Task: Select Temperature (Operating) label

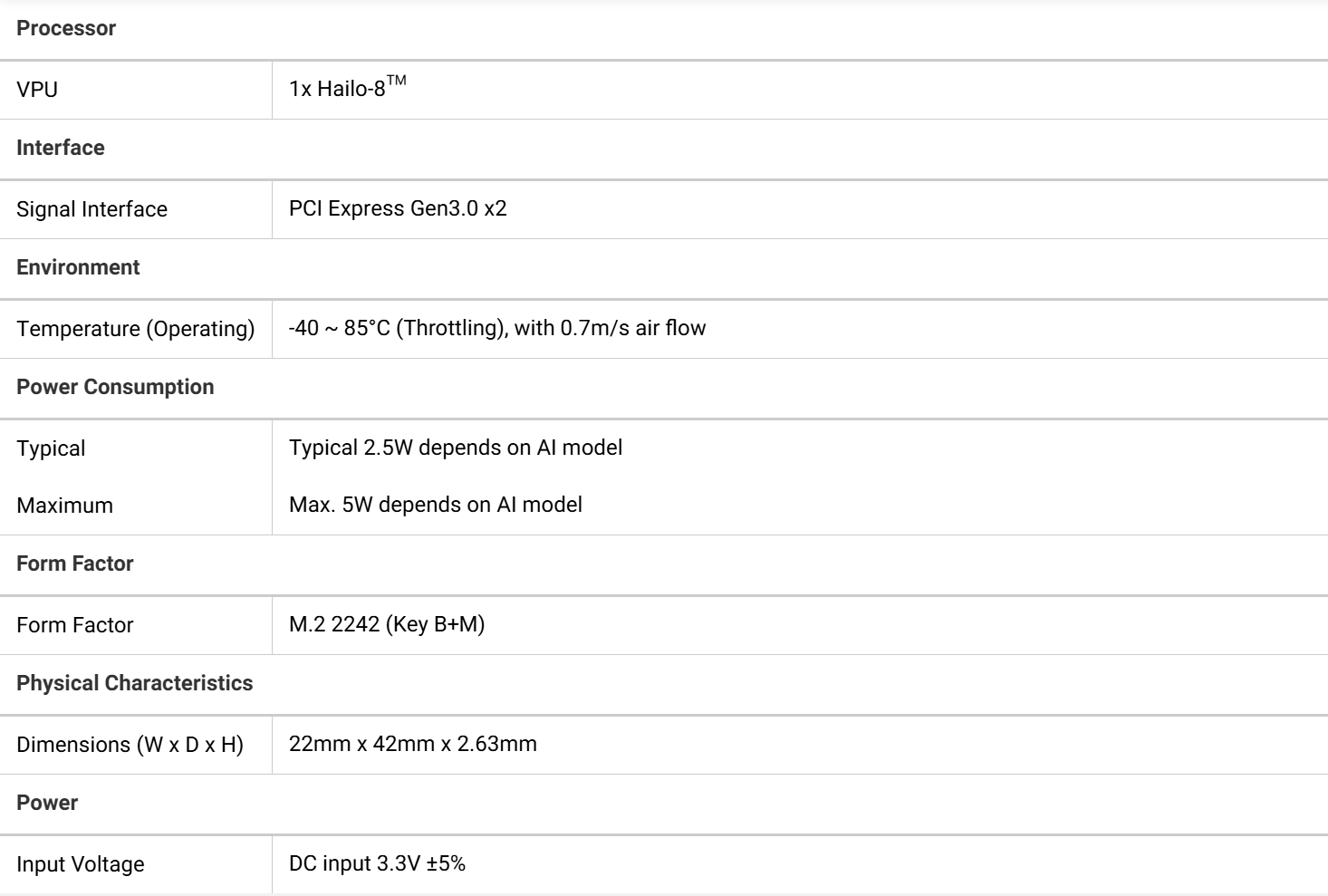Action: [136, 329]
